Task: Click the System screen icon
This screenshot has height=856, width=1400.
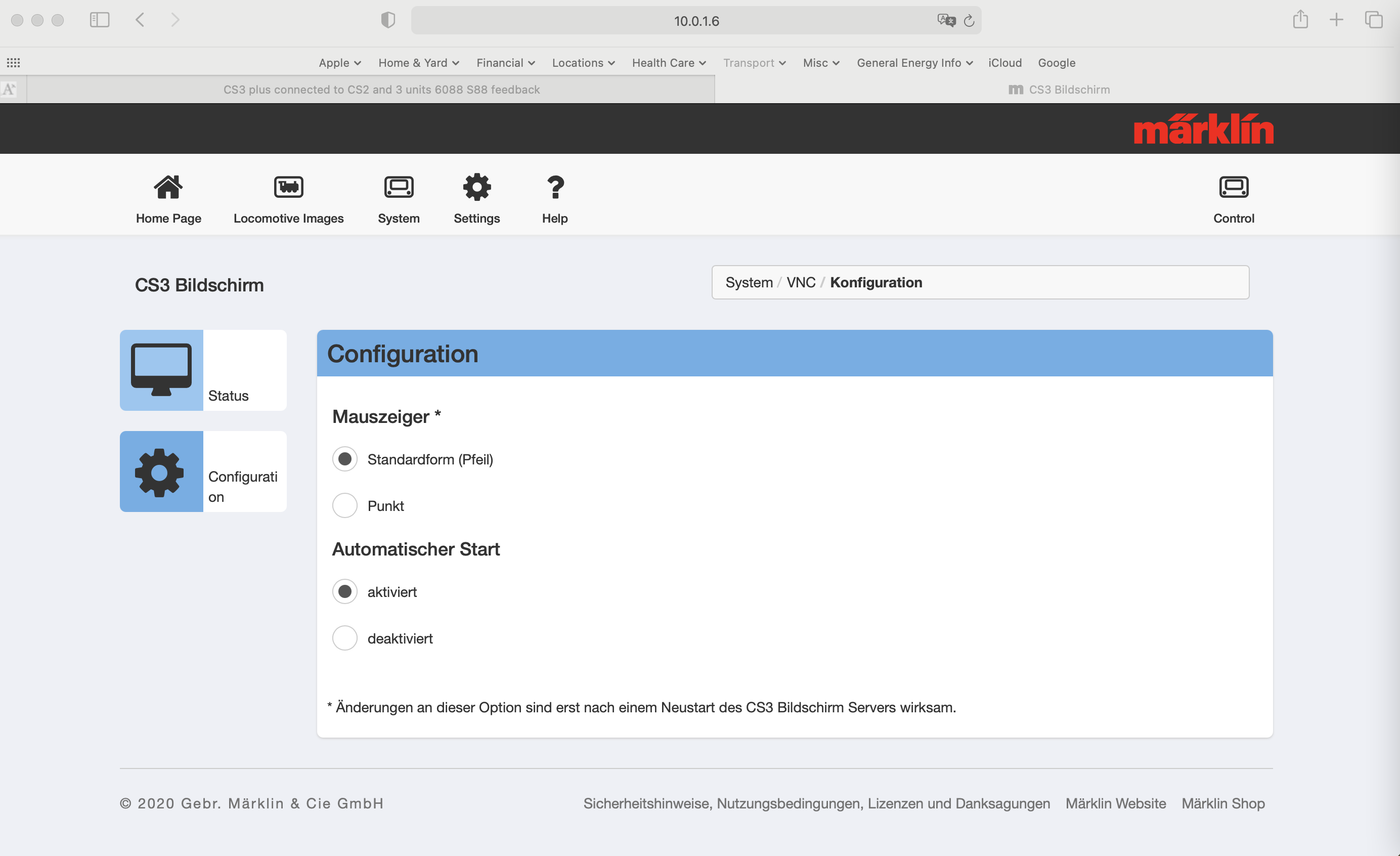Action: [399, 187]
